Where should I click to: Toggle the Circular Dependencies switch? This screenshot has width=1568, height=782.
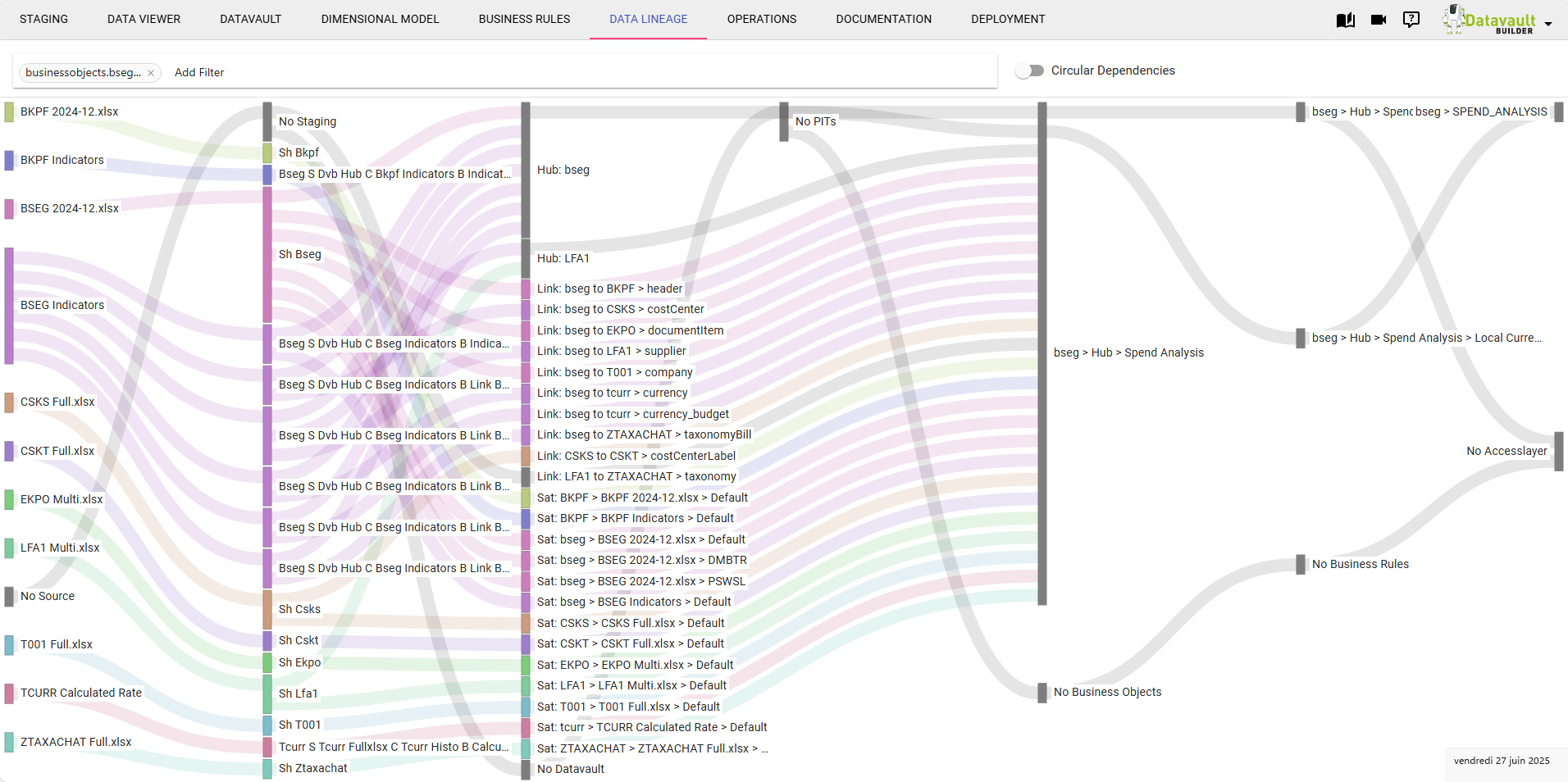[x=1029, y=70]
